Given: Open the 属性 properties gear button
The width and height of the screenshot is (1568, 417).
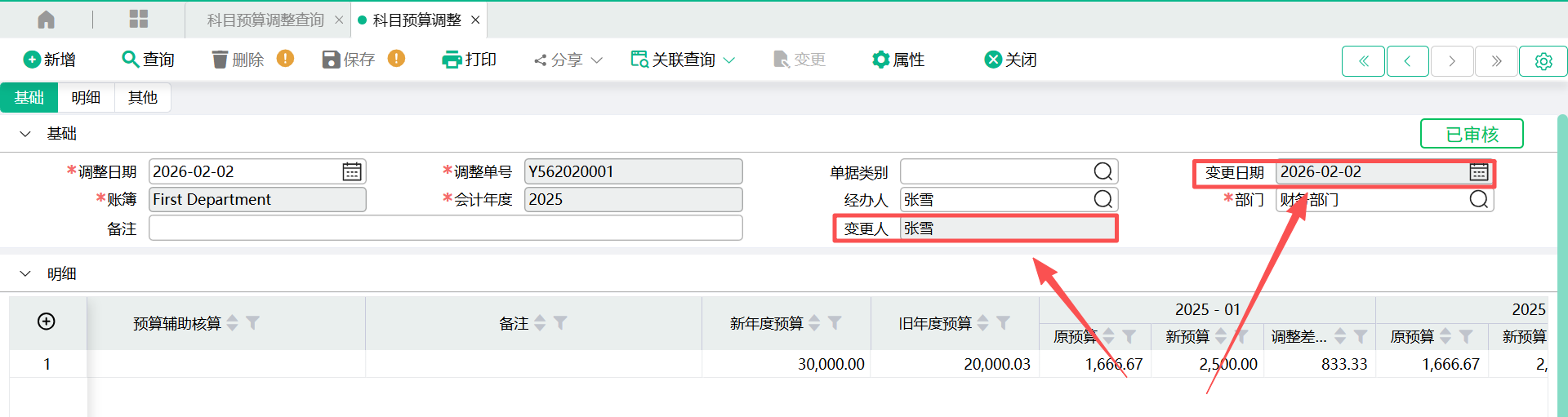Looking at the screenshot, I should (x=898, y=60).
